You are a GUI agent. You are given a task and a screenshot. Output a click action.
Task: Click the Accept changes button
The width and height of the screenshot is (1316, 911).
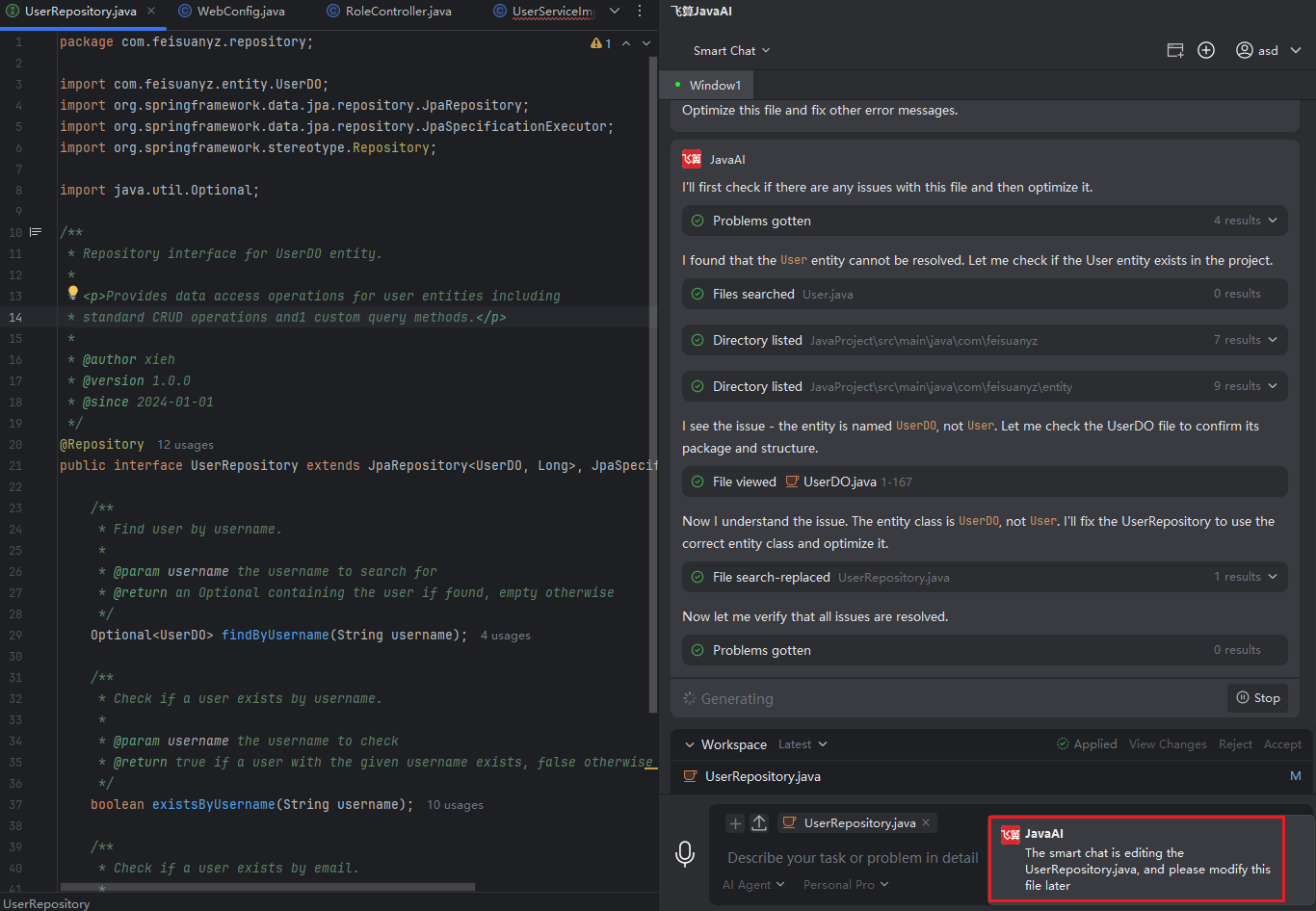1282,744
